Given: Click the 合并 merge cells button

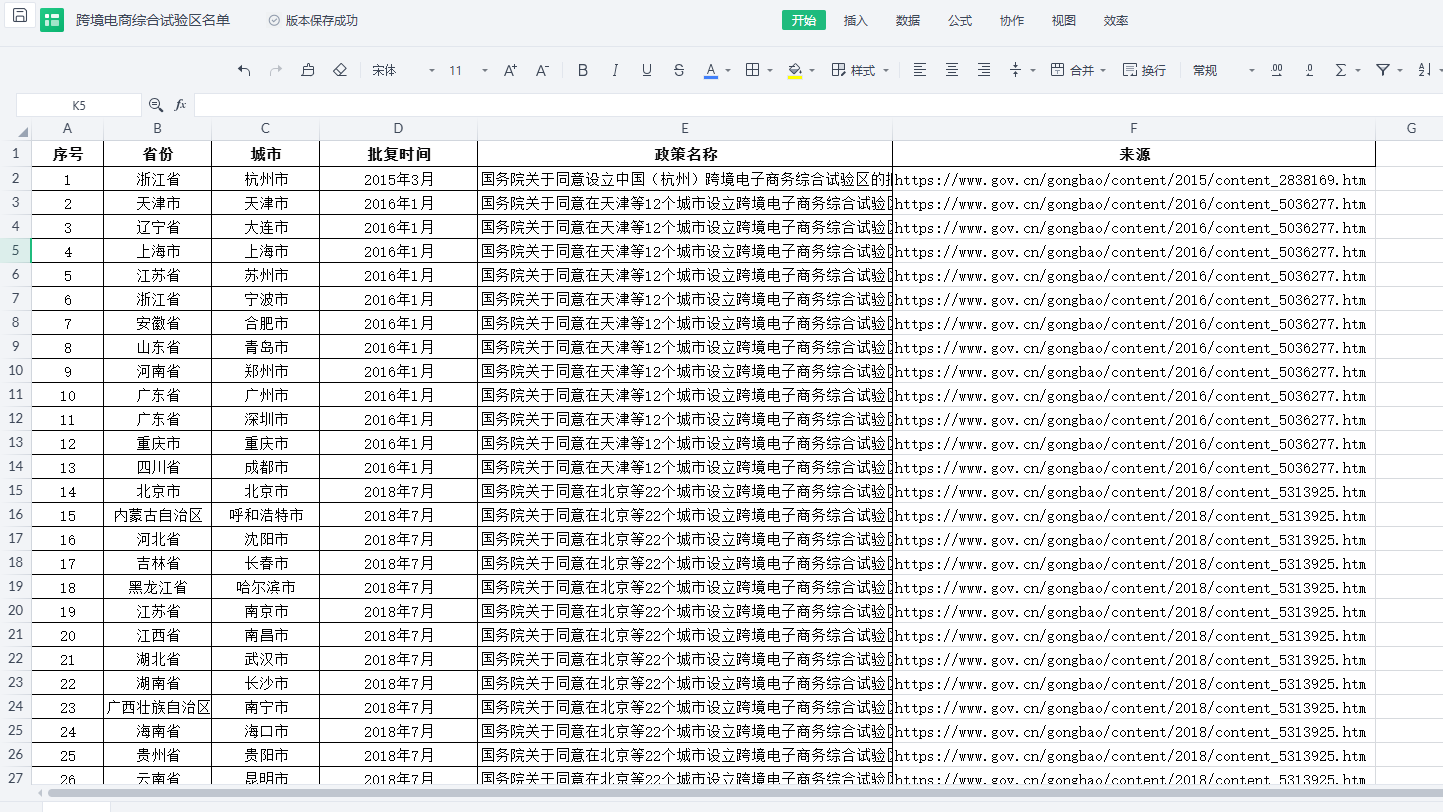Looking at the screenshot, I should (x=1072, y=70).
